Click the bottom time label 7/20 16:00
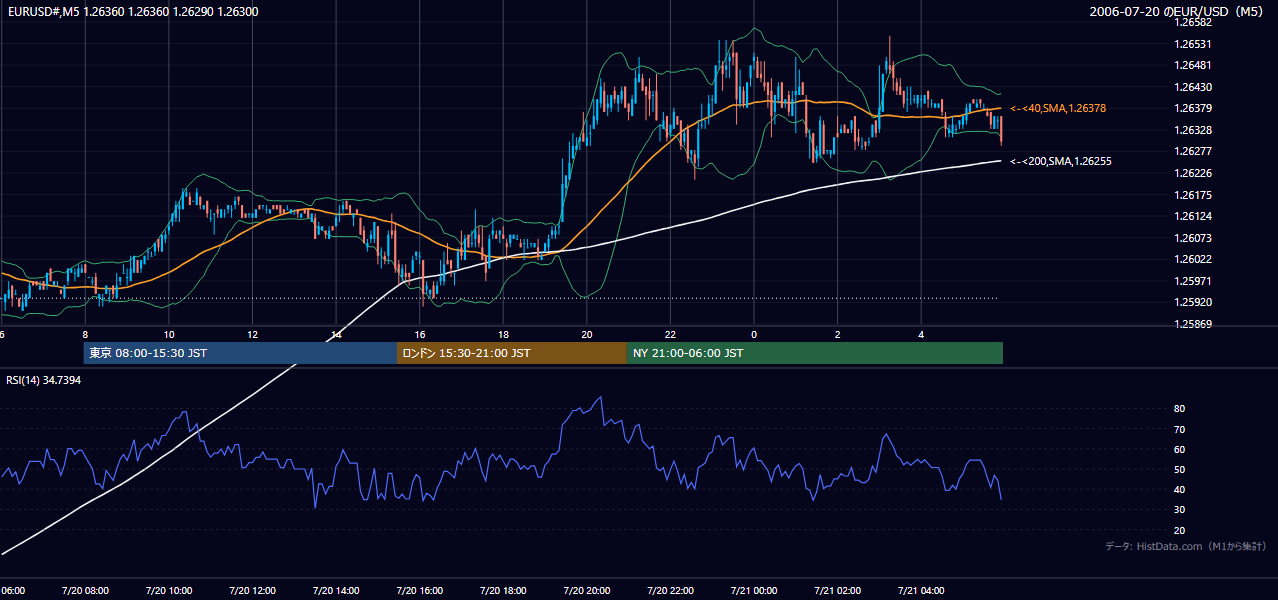The height and width of the screenshot is (600, 1278). point(419,590)
